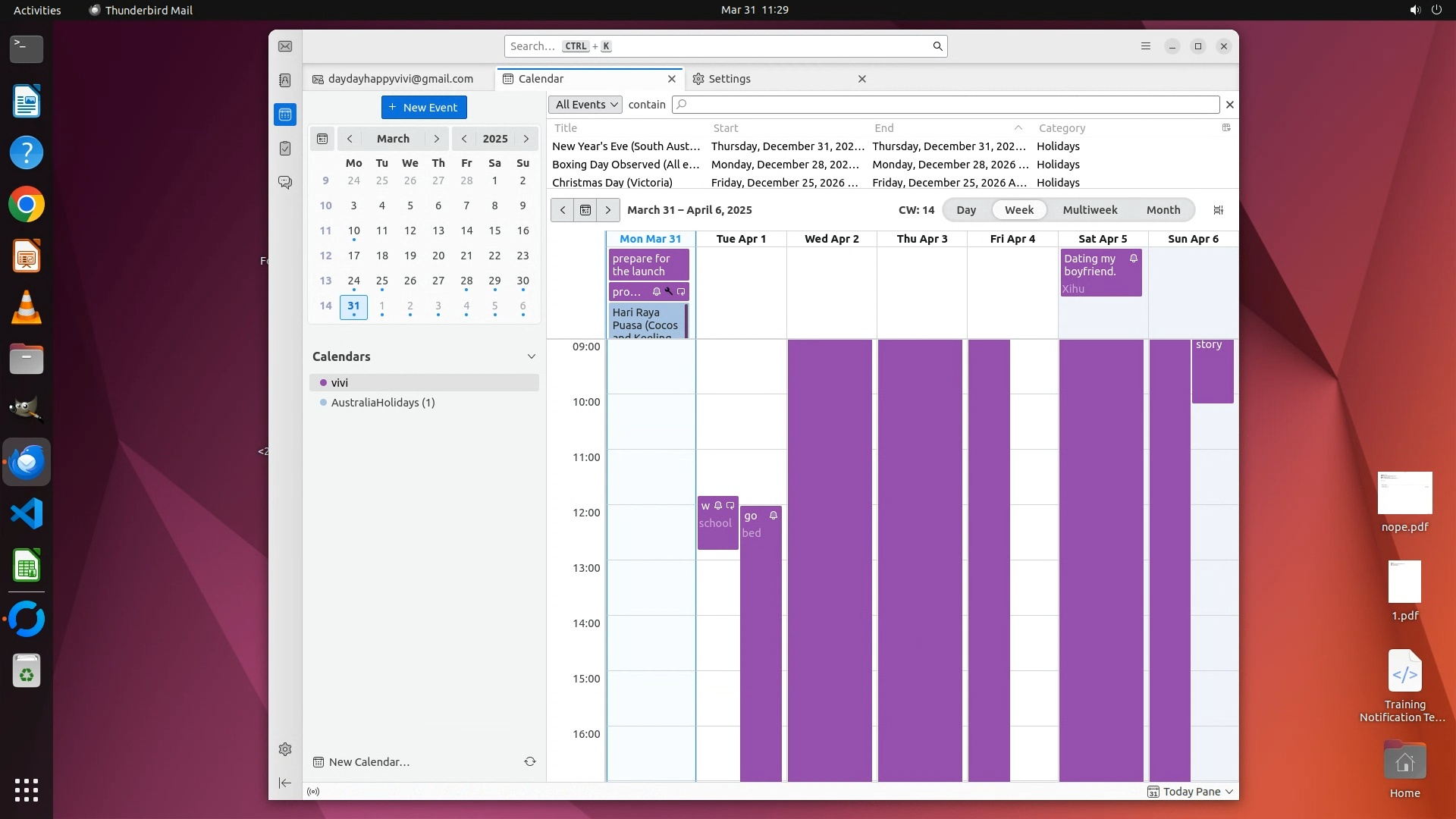
Task: Click the go-to-today icon in the week navigation
Action: (x=585, y=210)
